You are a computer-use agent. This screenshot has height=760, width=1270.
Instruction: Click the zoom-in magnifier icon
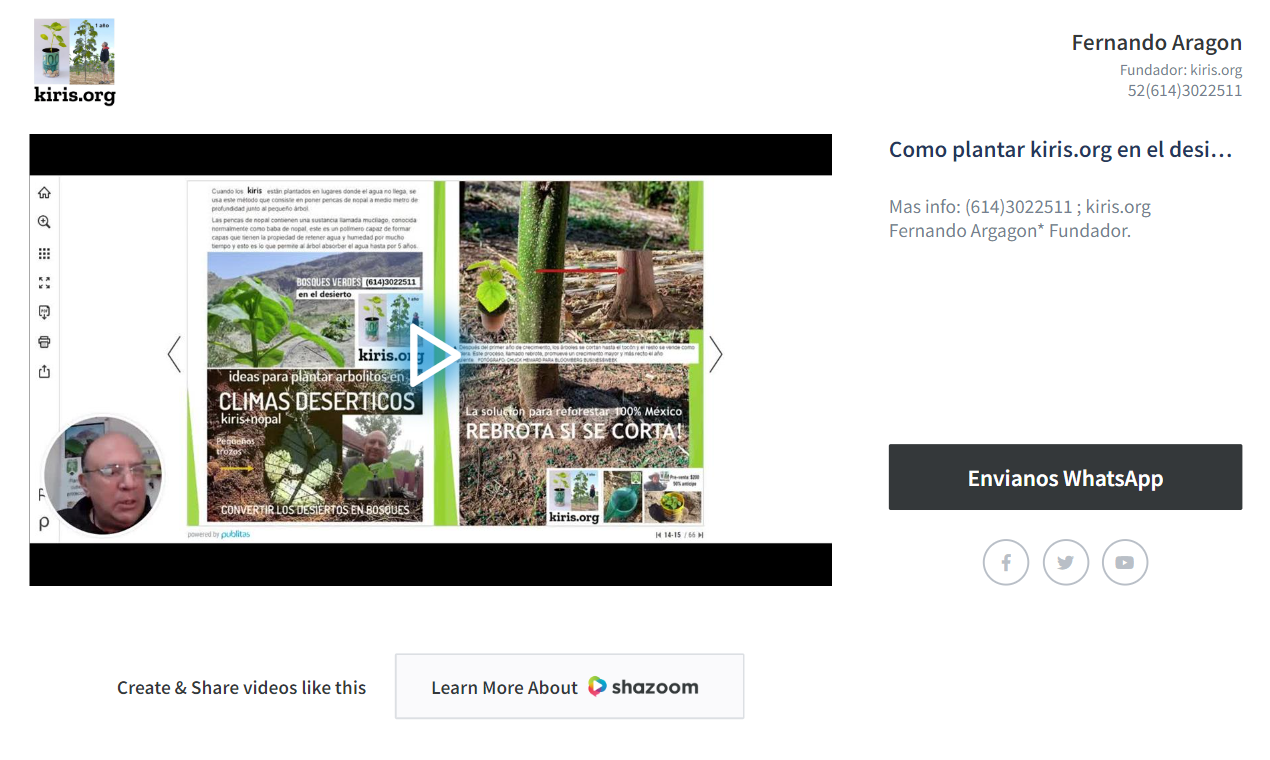(x=44, y=223)
